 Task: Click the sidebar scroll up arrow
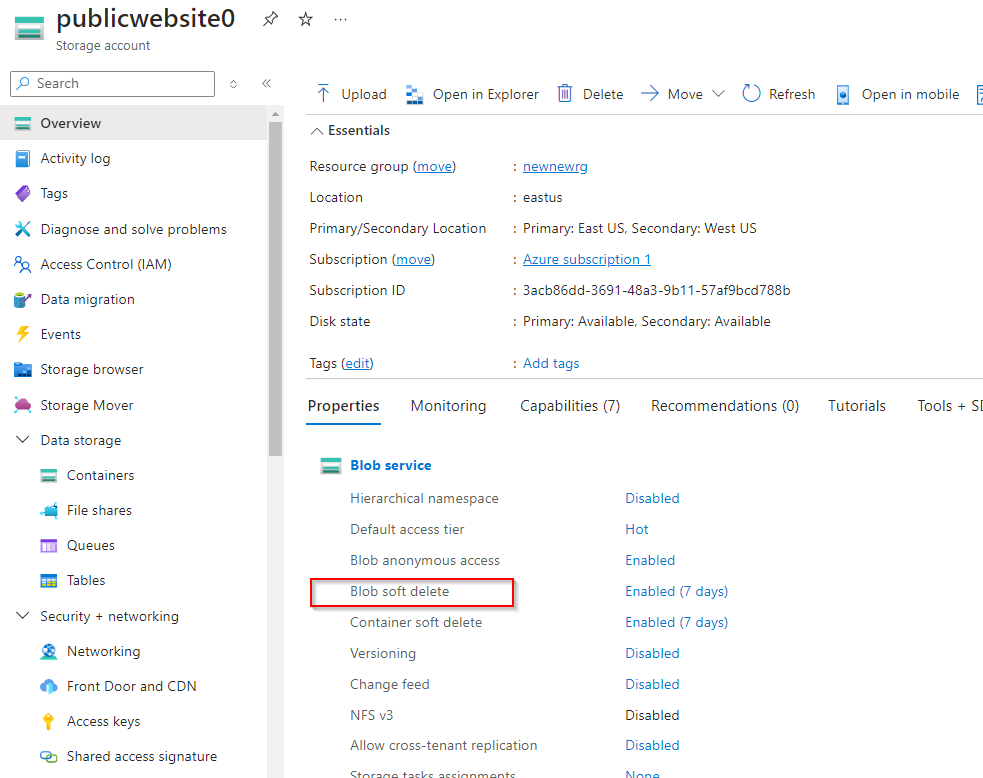click(275, 114)
